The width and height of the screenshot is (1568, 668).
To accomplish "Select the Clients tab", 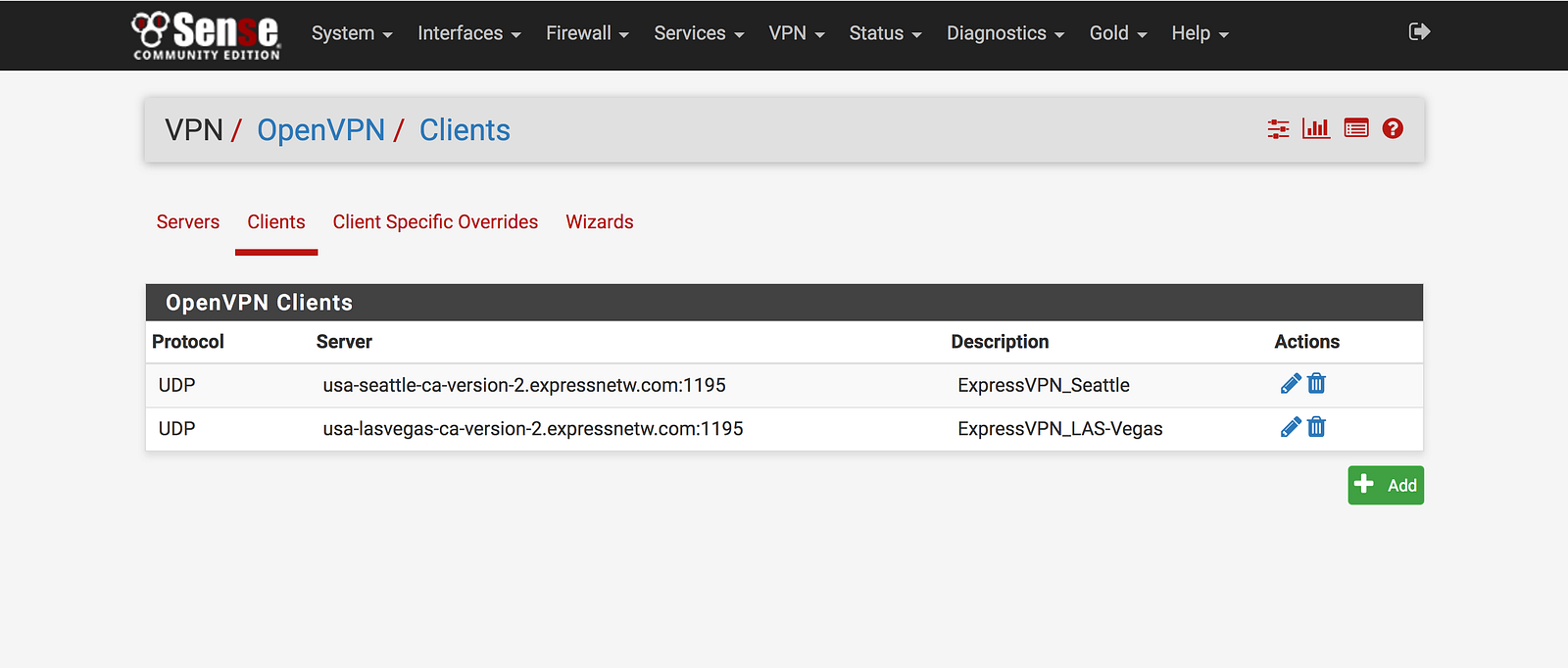I will [x=276, y=222].
